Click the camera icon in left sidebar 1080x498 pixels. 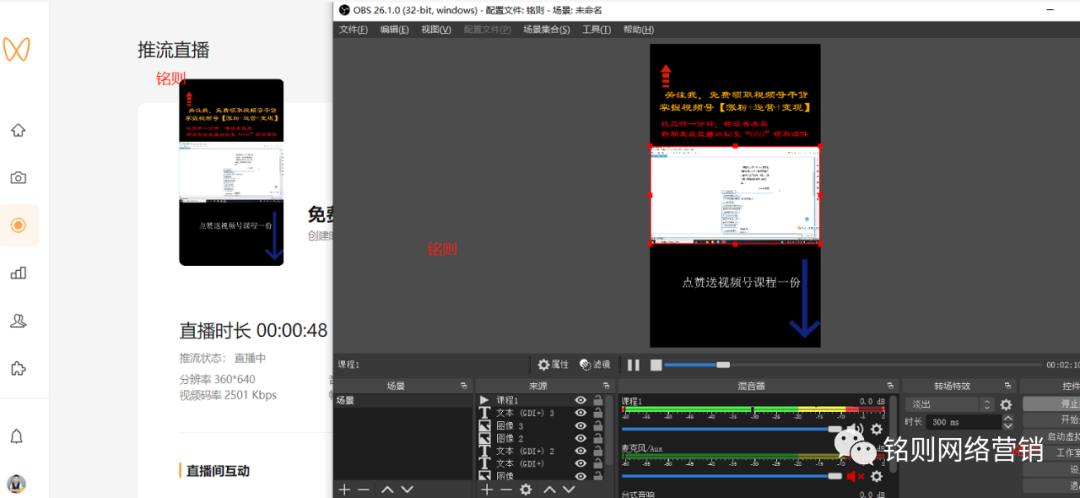(18, 177)
